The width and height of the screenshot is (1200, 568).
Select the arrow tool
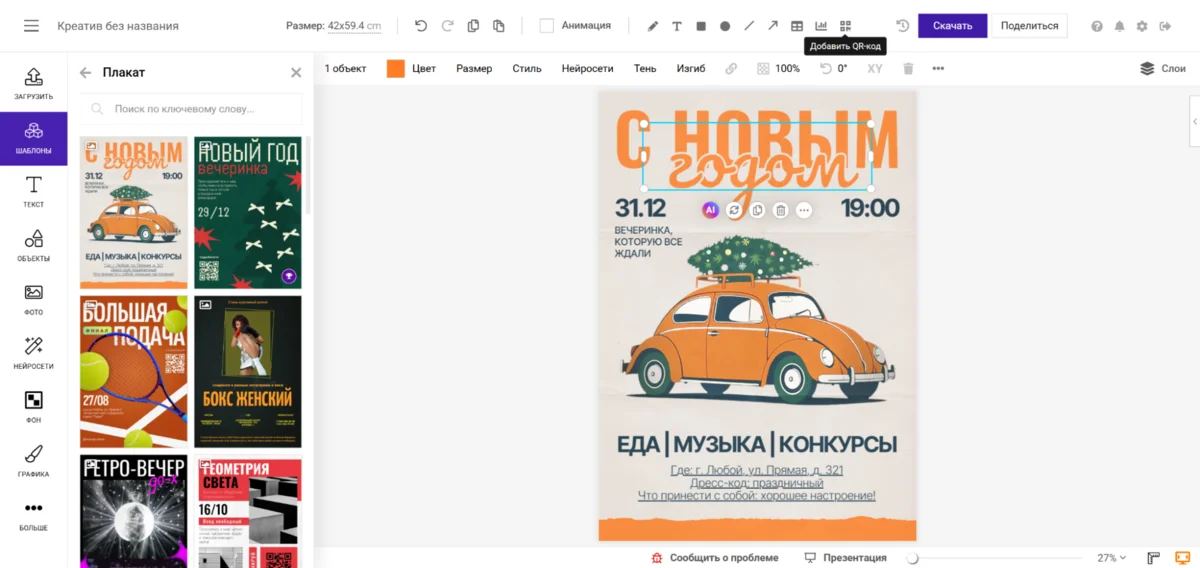pos(773,26)
